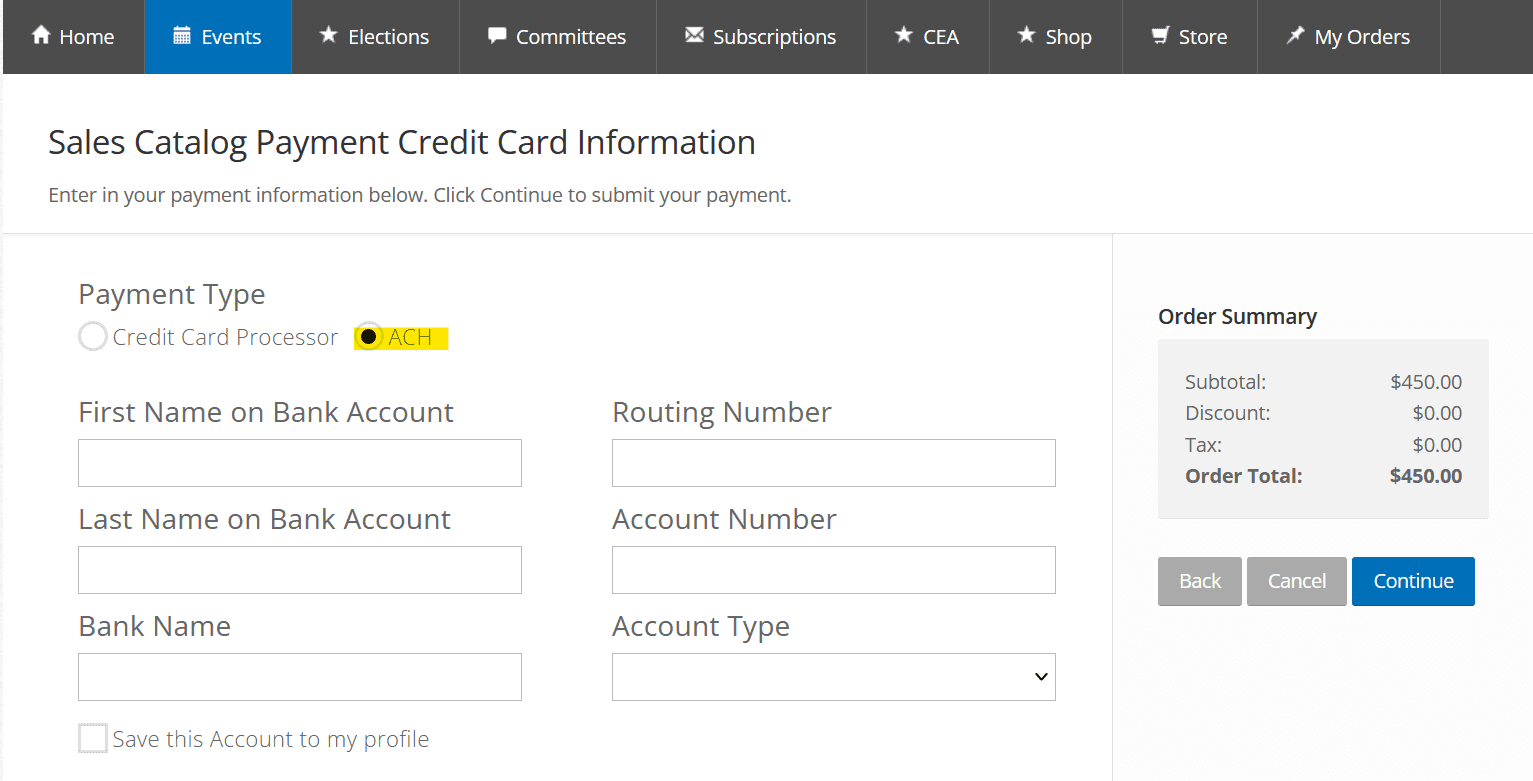Switch to the Events navigation tab
This screenshot has height=781, width=1533.
pos(218,36)
